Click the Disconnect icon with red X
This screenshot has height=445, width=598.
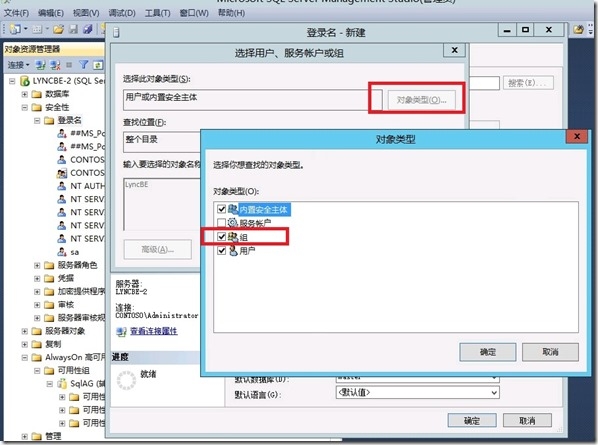click(x=55, y=65)
